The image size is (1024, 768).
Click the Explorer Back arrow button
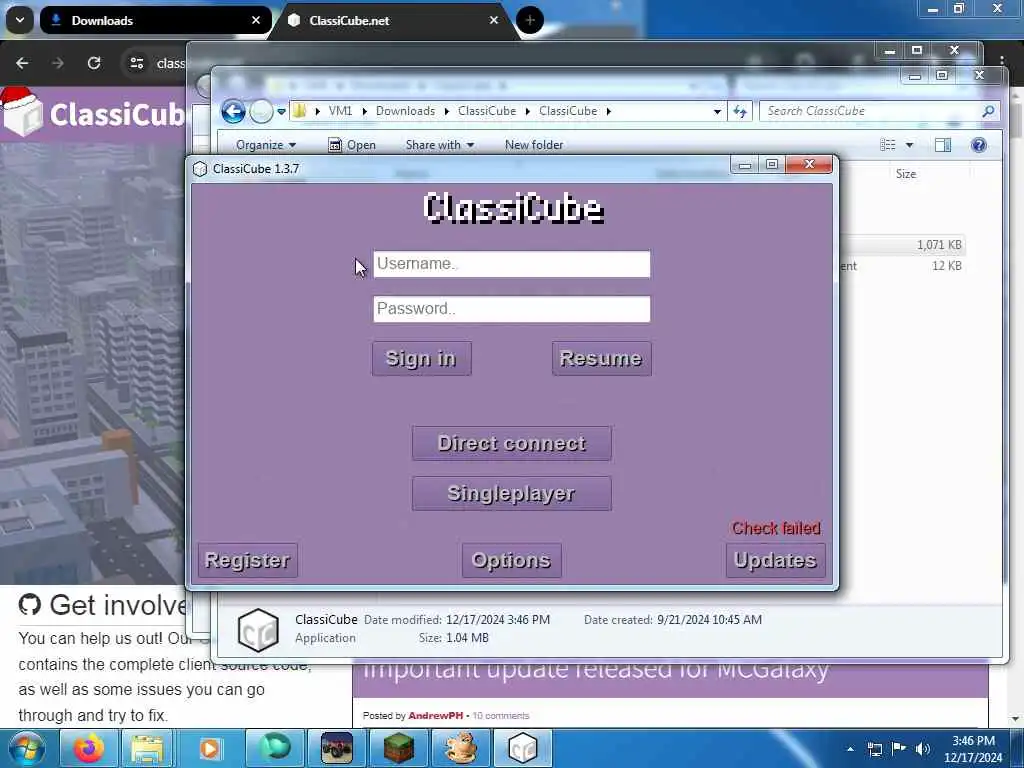point(233,112)
